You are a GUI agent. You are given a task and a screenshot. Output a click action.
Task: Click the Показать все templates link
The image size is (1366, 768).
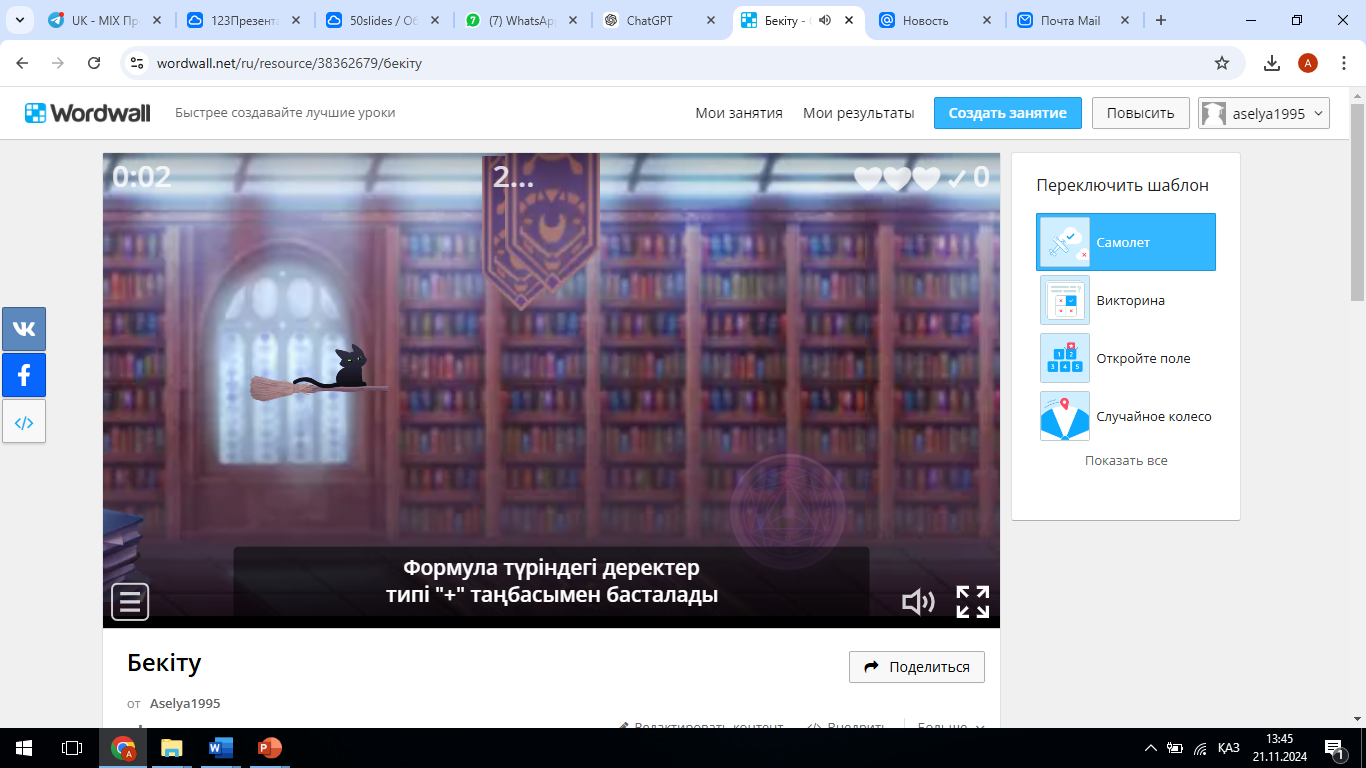coord(1126,461)
